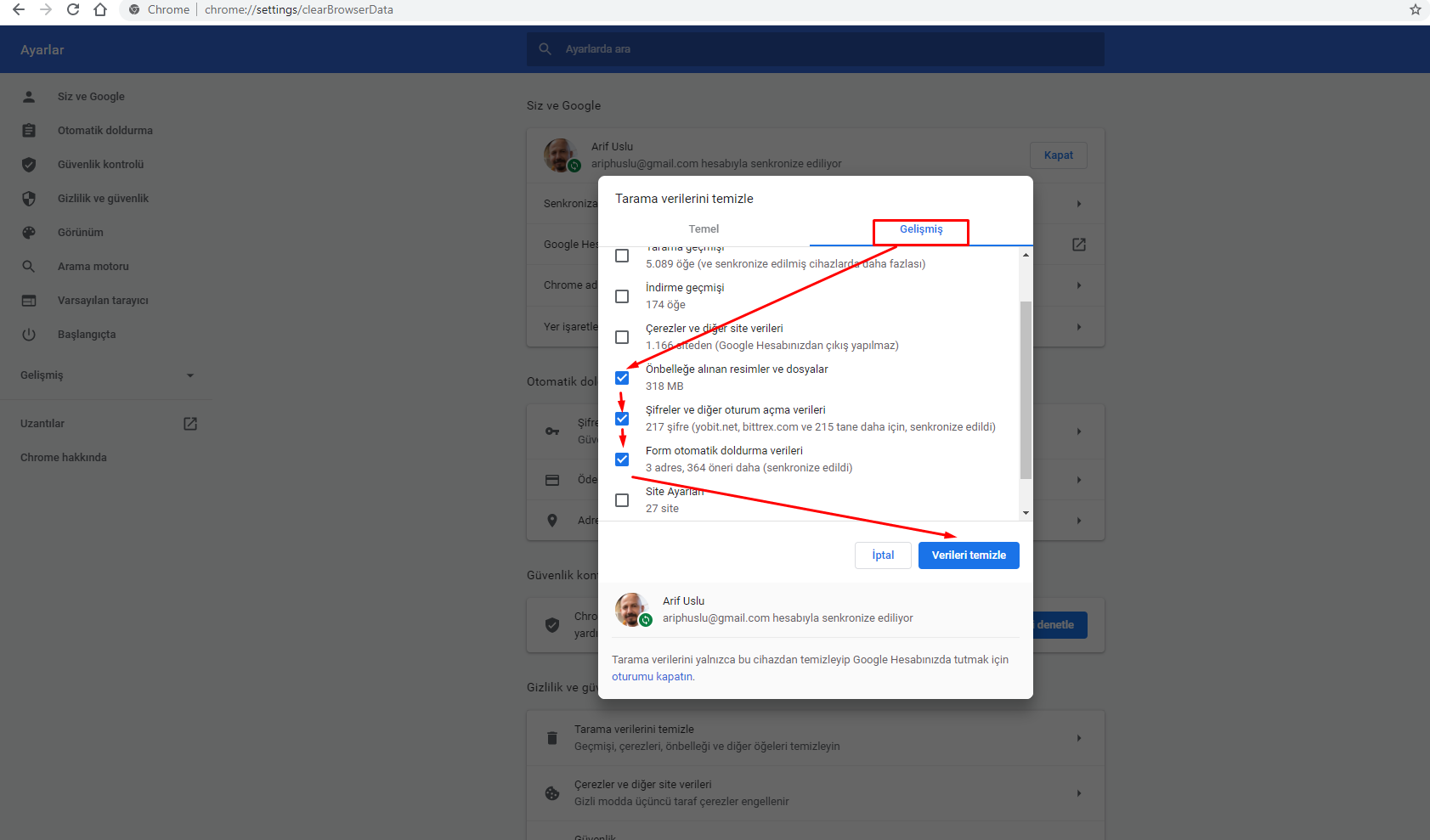This screenshot has height=840, width=1430.
Task: Check Çerezler ve diğer site verileri checkbox
Action: pos(622,337)
